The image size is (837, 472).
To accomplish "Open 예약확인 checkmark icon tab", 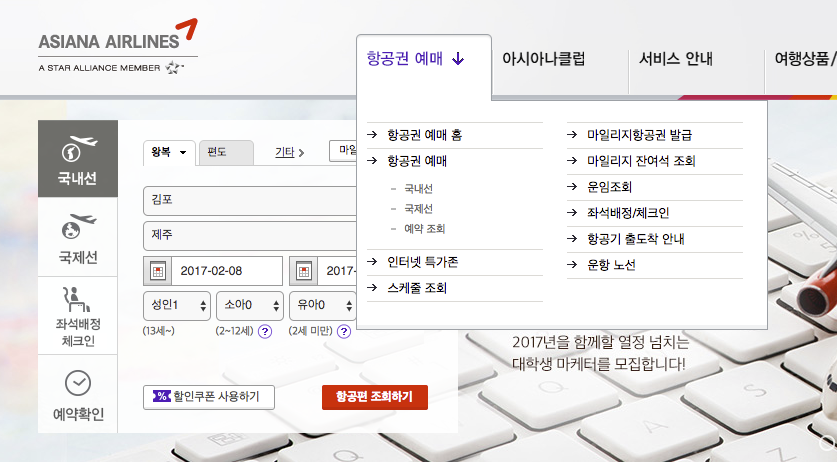I will click(x=78, y=394).
